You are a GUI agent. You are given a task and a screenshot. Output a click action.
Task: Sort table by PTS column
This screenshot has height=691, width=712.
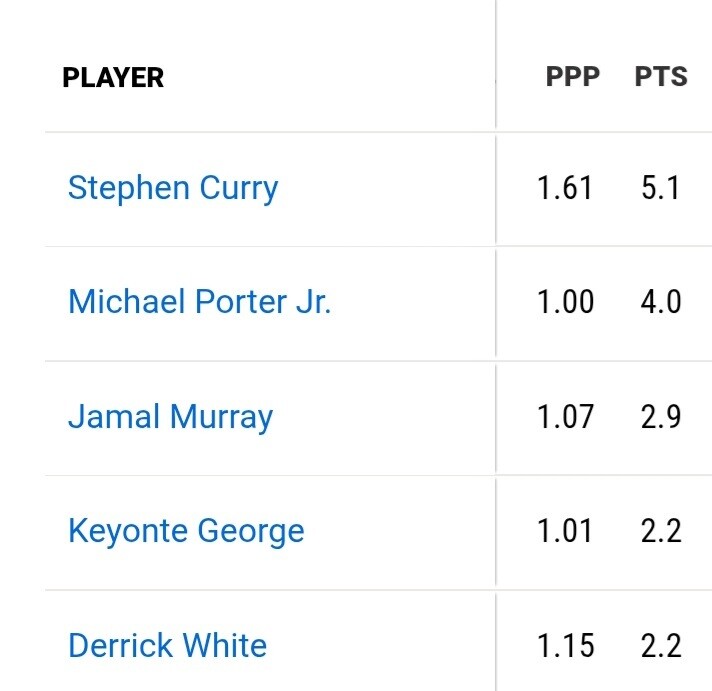661,77
